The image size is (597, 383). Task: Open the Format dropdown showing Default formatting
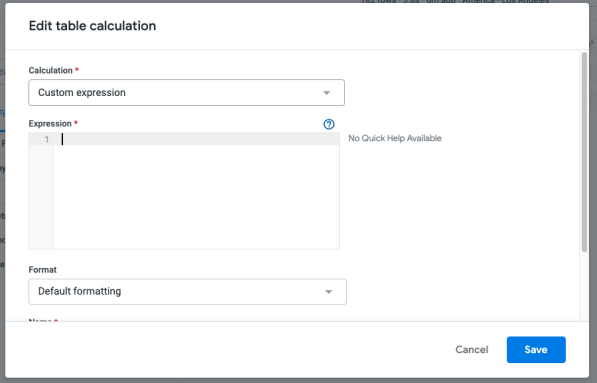tap(187, 292)
